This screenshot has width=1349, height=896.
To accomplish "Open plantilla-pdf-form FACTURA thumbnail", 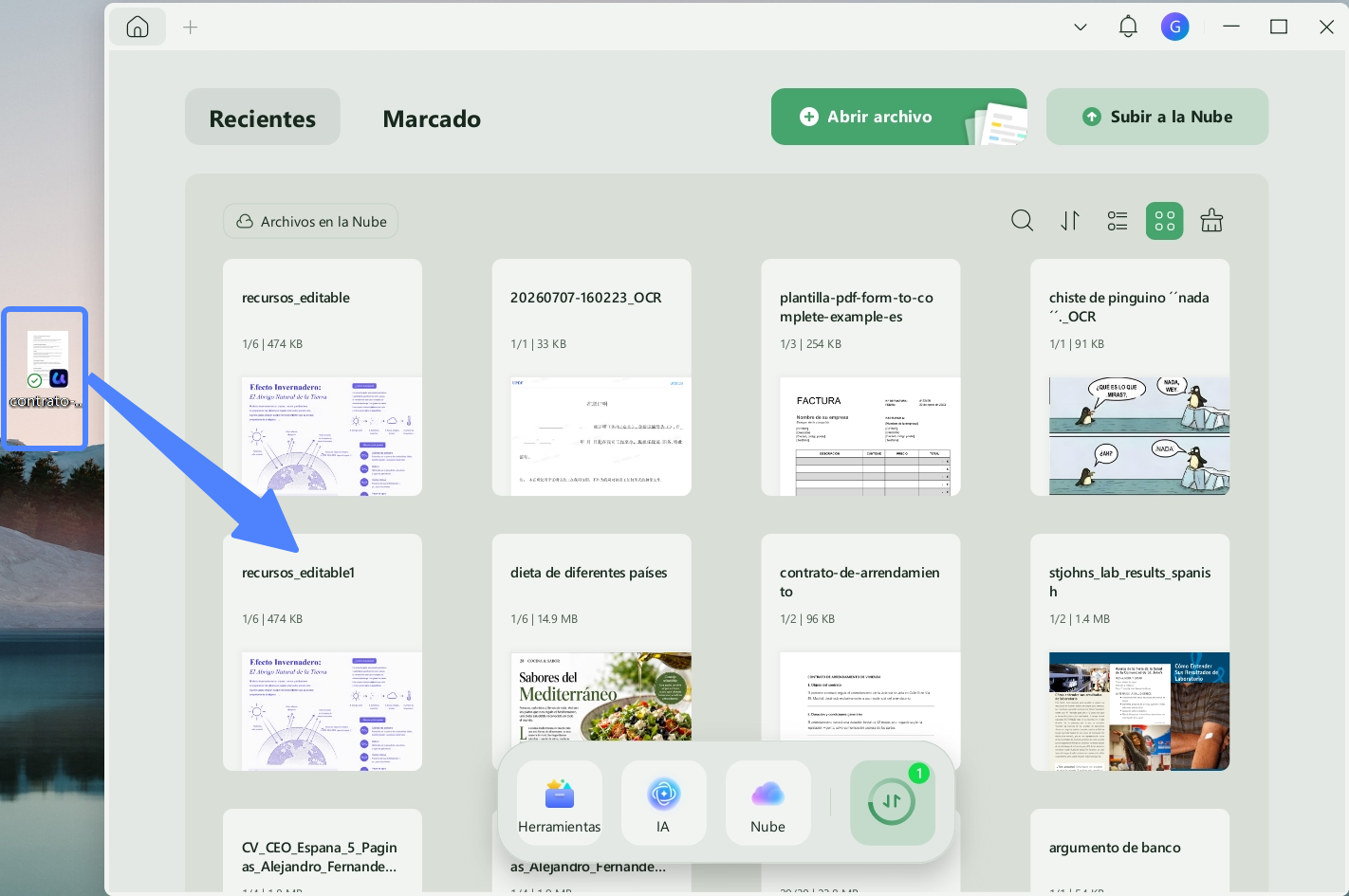I will [870, 436].
